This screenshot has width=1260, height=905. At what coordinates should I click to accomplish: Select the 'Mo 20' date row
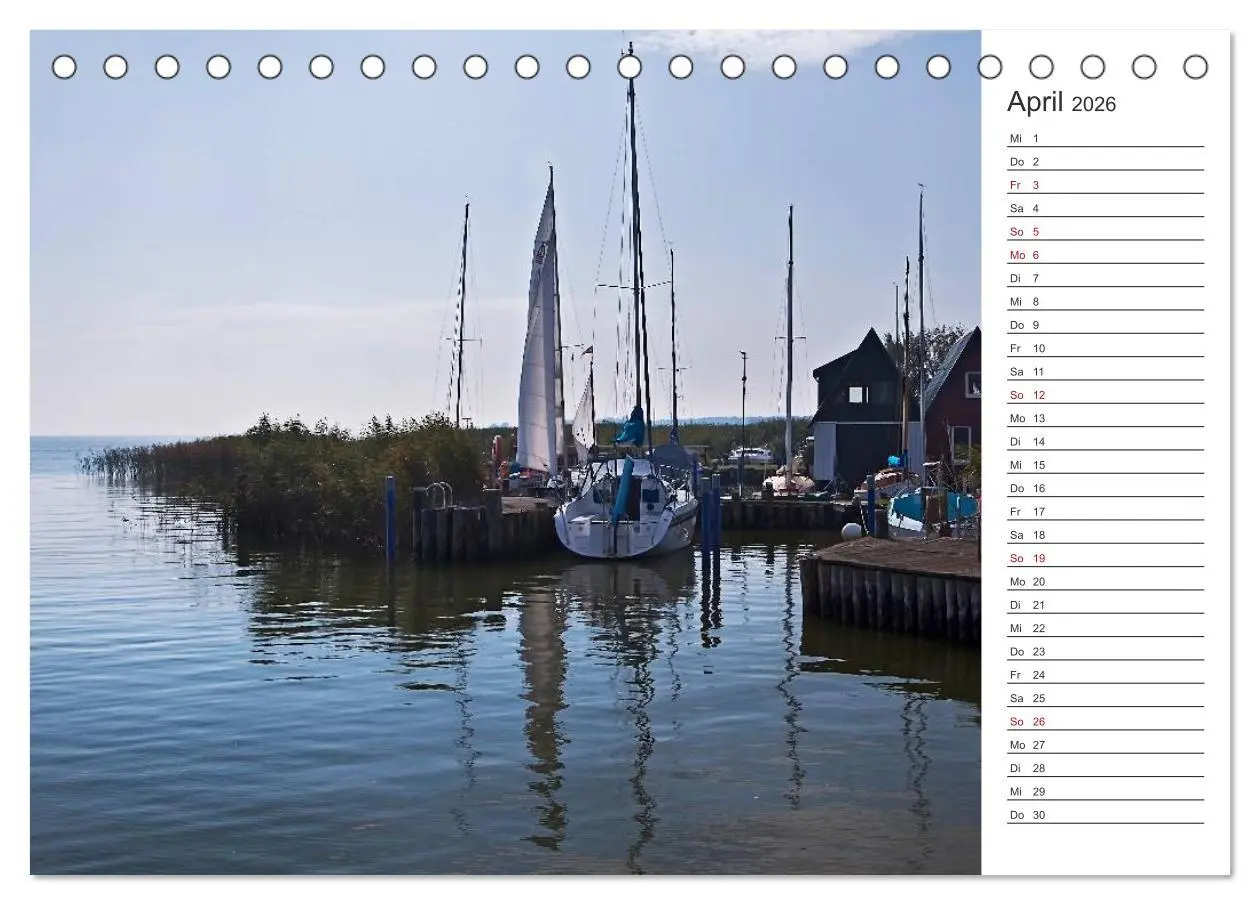pos(1105,581)
